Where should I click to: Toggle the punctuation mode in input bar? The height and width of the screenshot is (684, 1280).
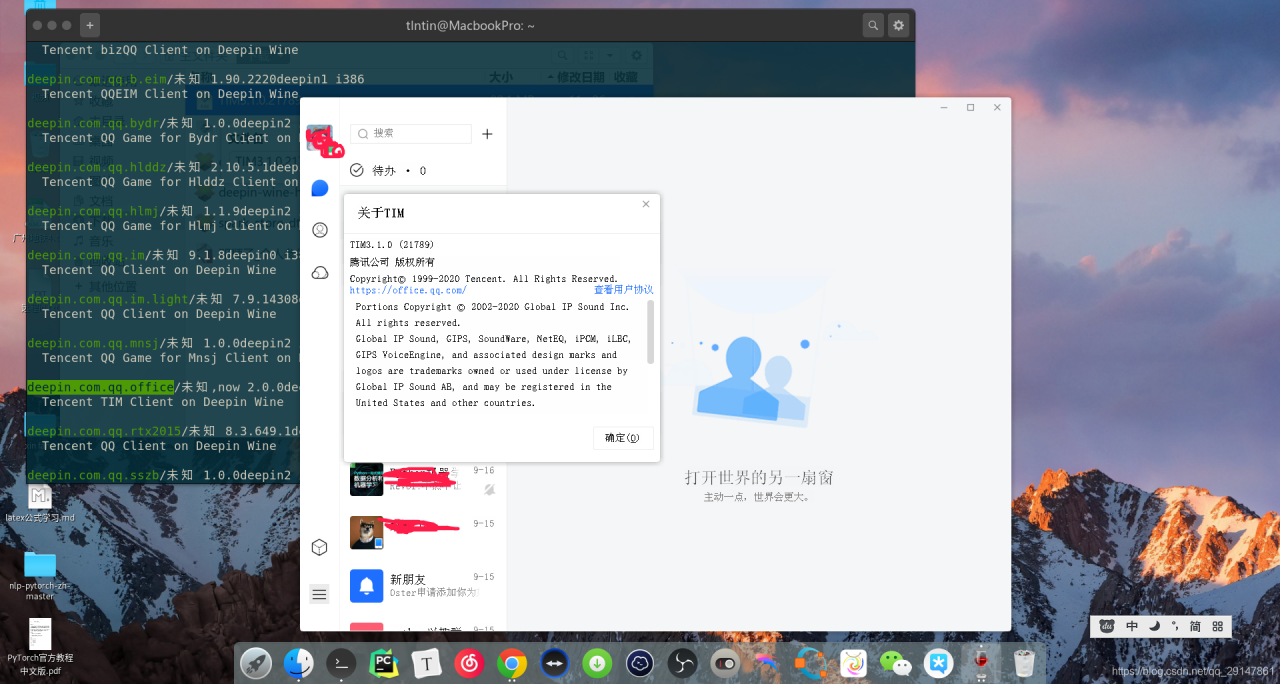(1175, 626)
